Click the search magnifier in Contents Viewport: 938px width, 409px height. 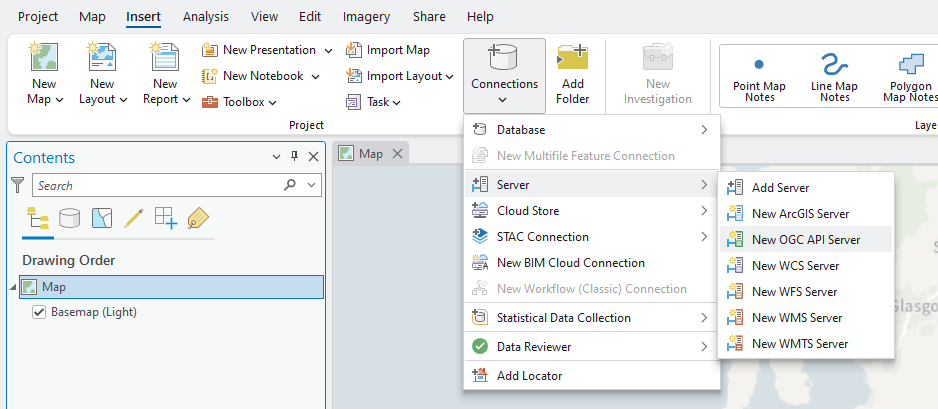click(x=290, y=185)
